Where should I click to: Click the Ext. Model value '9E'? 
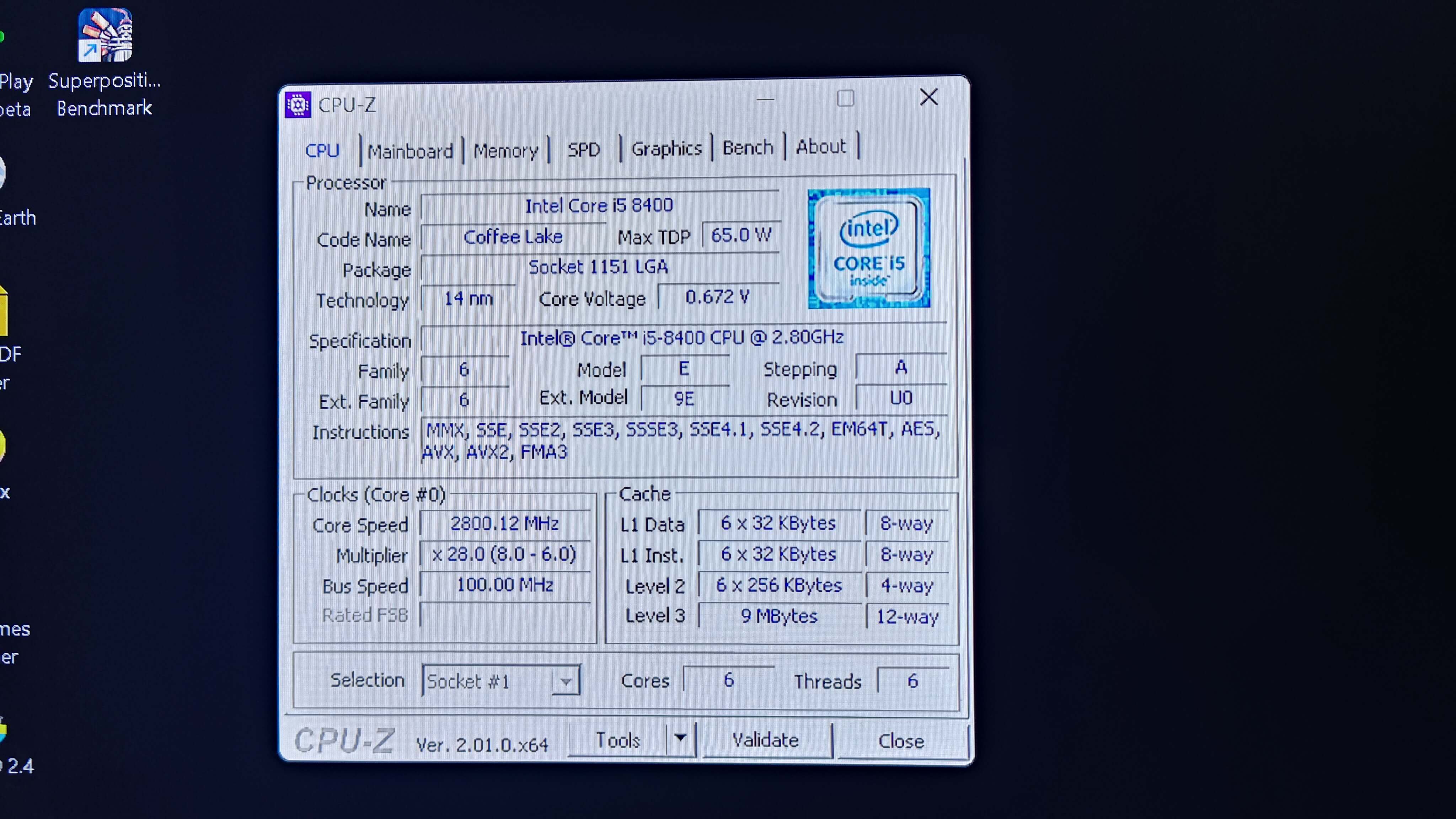point(684,399)
